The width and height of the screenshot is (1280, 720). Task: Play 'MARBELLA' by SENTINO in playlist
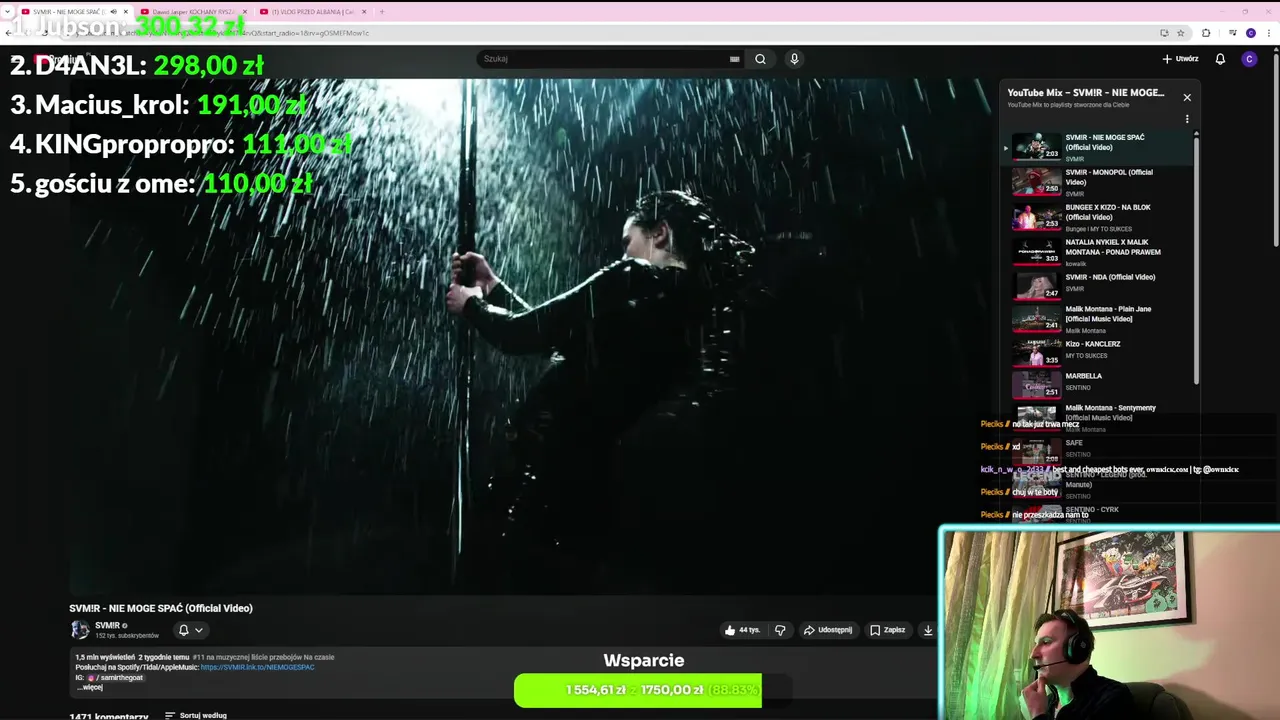(1100, 384)
